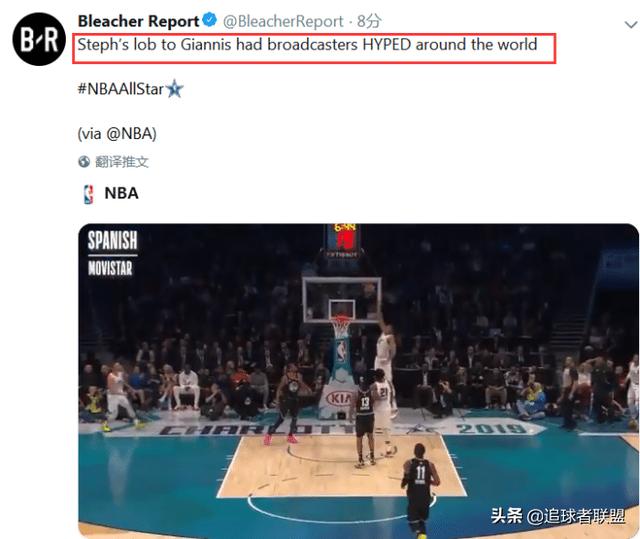Click the globe translate icon
640x539 pixels.
click(x=84, y=162)
